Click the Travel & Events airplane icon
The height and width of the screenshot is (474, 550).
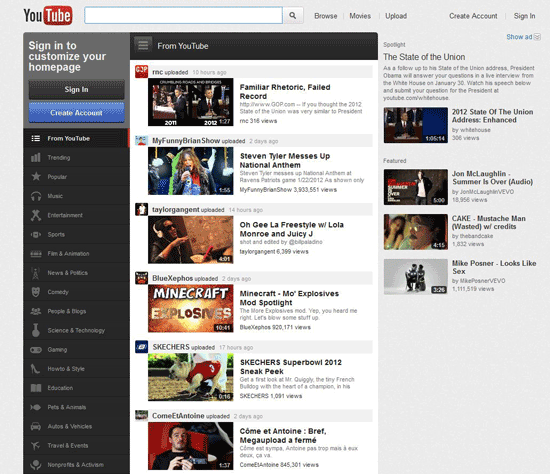[x=36, y=446]
